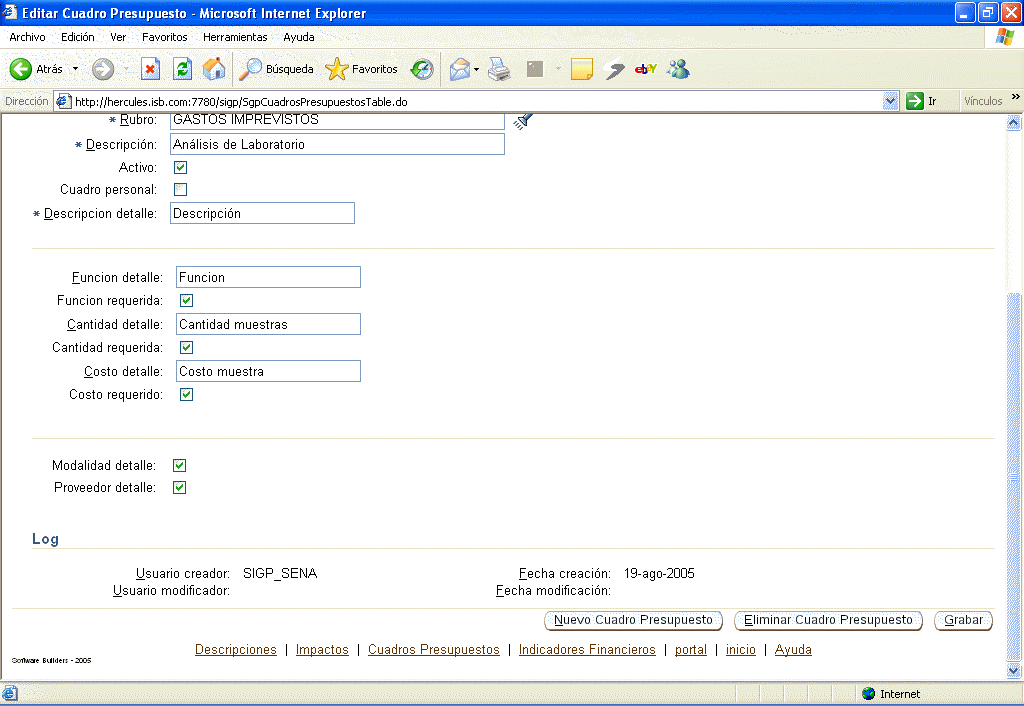Click the scrollbar up arrow
1024x706 pixels.
point(1013,122)
